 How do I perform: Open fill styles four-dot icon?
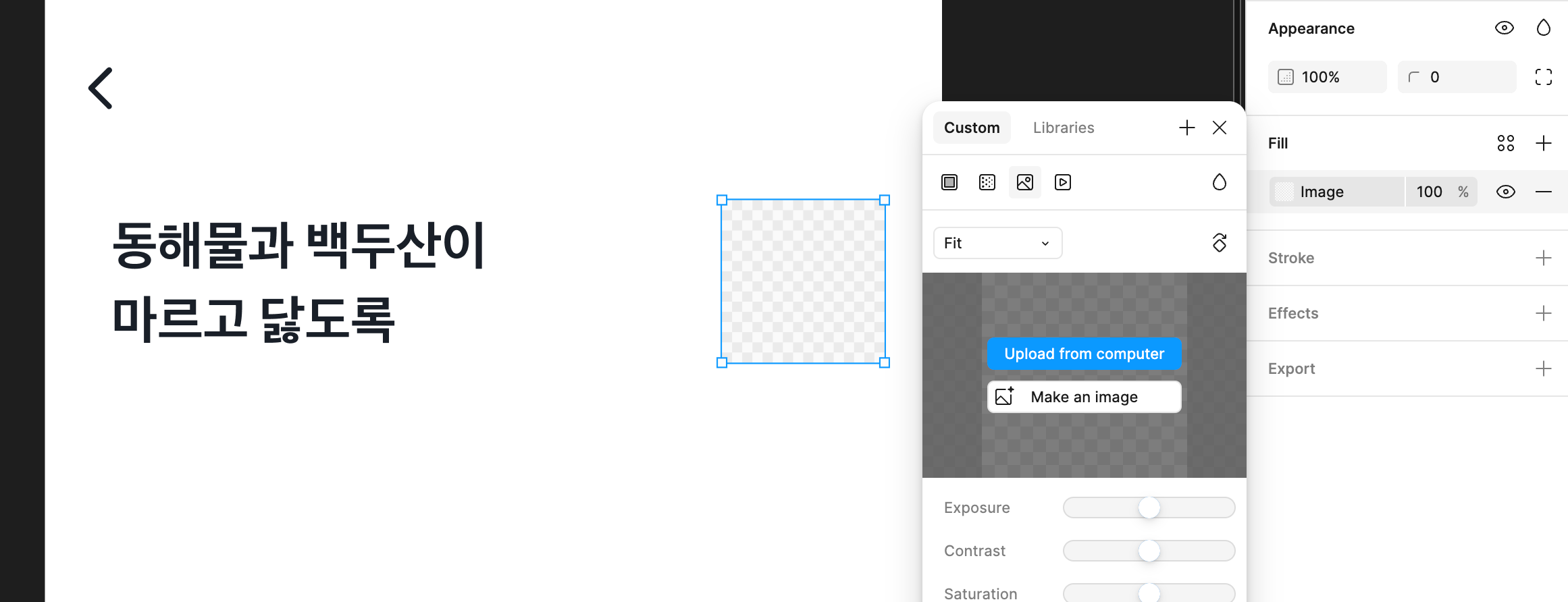coord(1505,143)
